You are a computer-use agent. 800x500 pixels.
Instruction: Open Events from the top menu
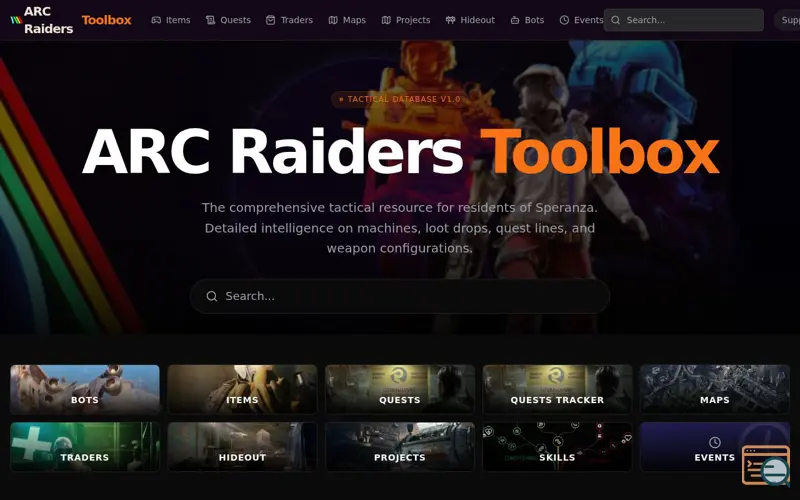(582, 20)
